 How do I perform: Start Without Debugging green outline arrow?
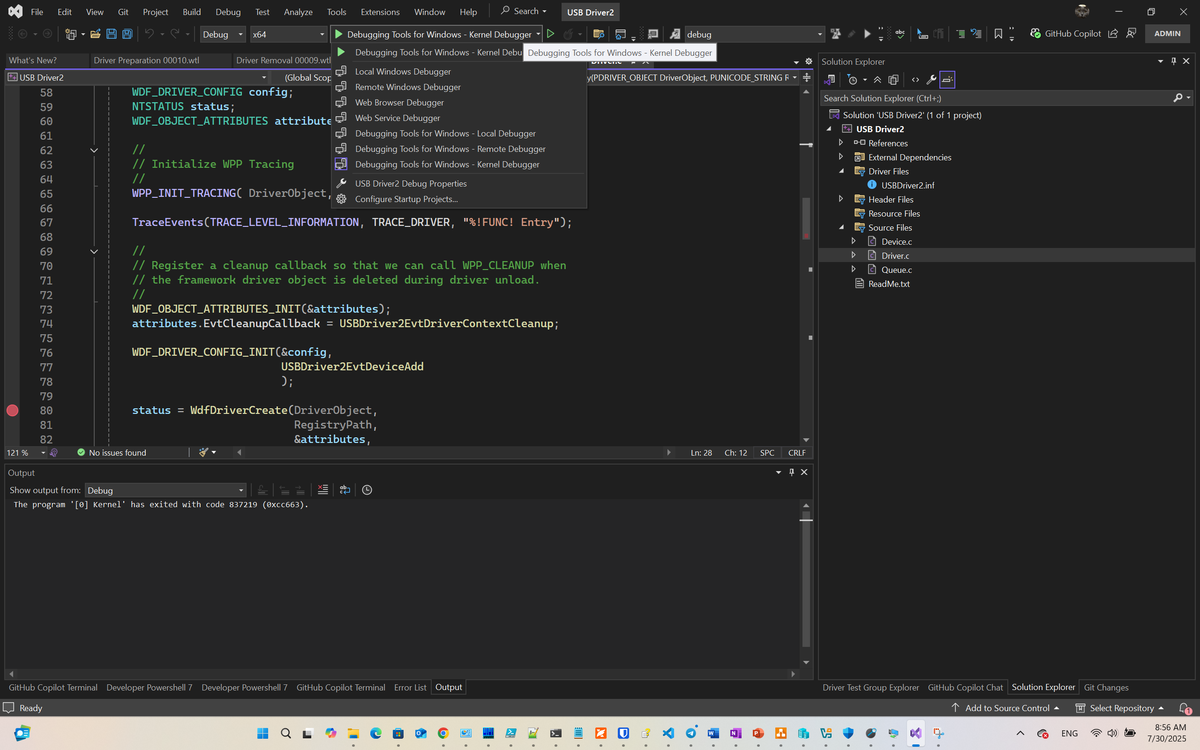click(x=550, y=34)
